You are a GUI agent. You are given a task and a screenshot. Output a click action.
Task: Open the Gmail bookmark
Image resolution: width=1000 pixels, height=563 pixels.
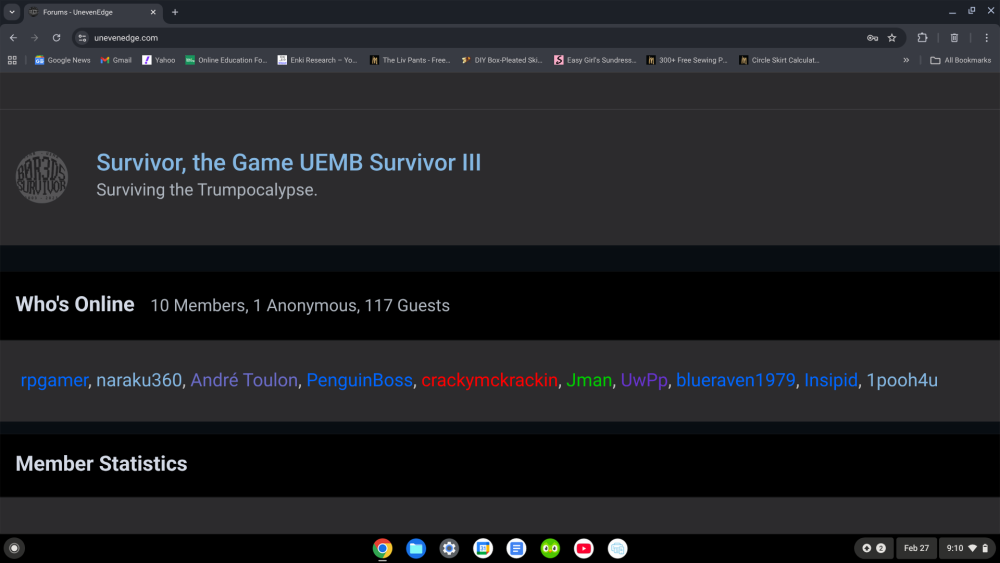point(116,60)
